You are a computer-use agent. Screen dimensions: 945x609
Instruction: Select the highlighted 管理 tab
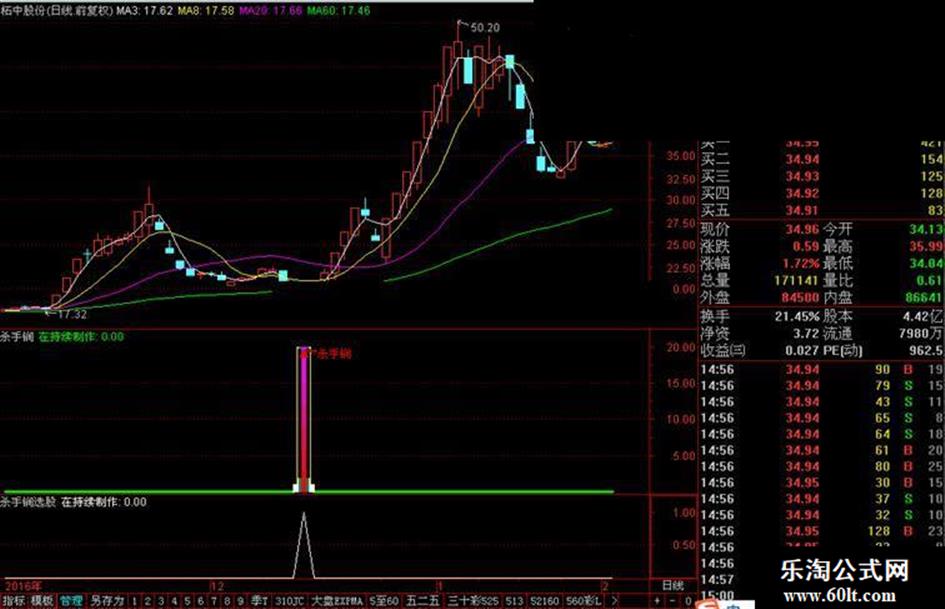tap(71, 601)
